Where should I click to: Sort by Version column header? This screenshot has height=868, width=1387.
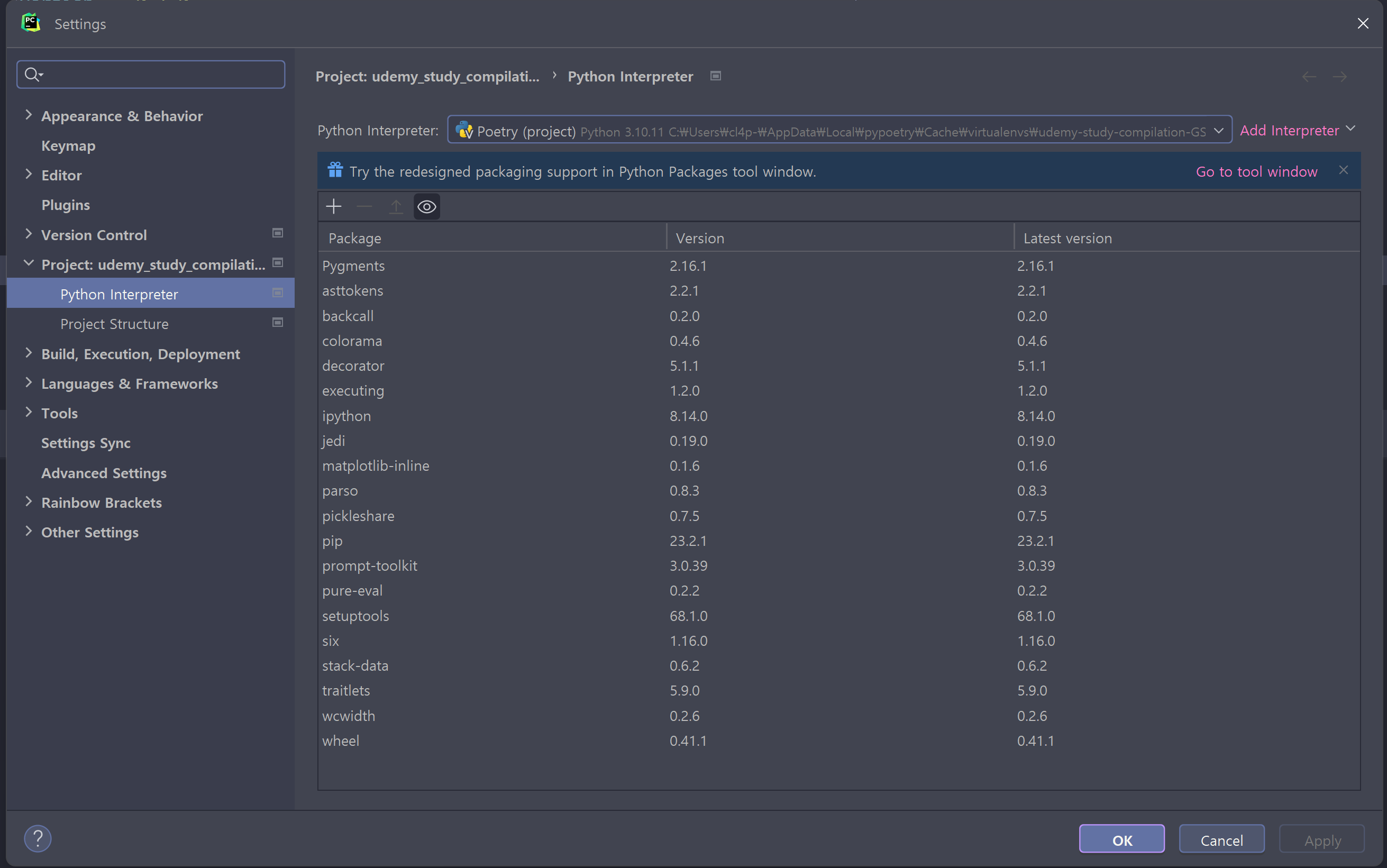click(841, 237)
